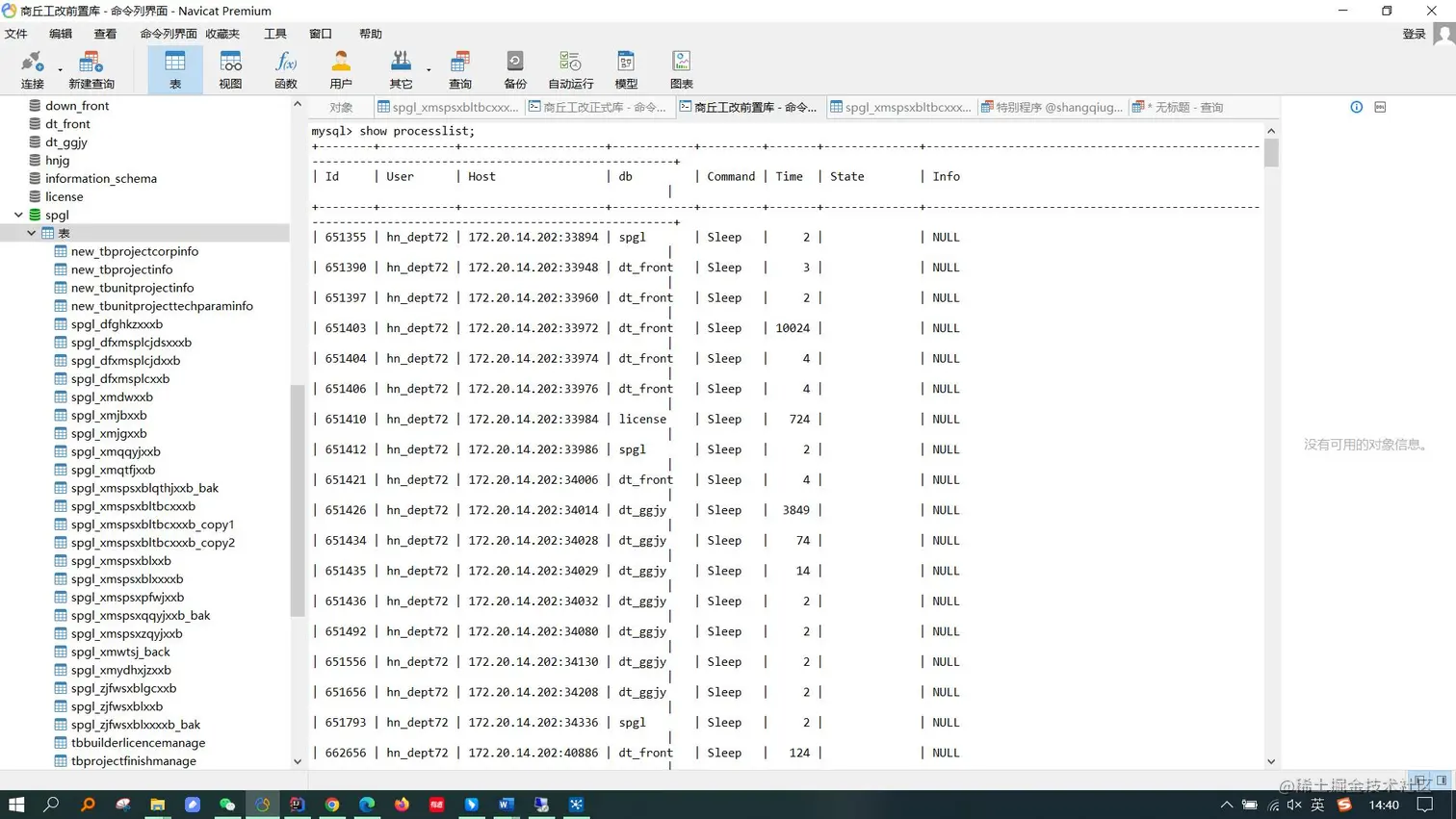Select the license database in tree
Screen dimensions: 1456x819
tap(65, 197)
